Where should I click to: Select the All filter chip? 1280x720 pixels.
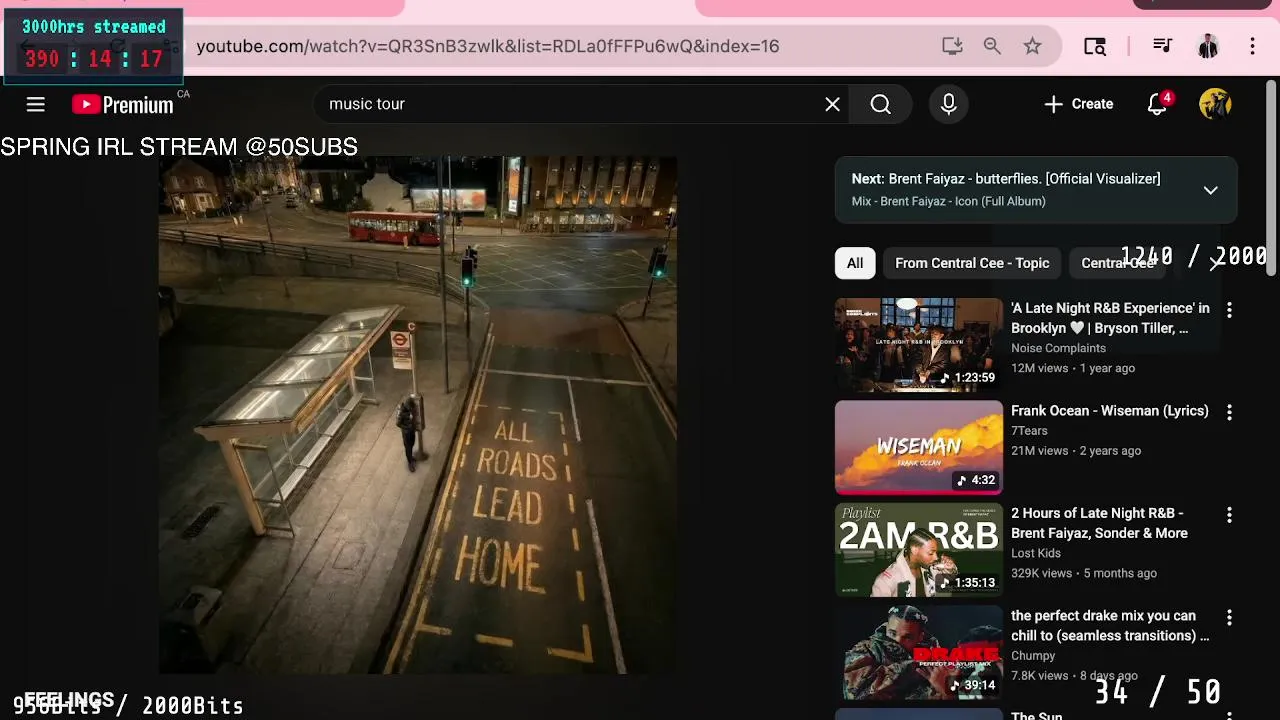click(x=855, y=263)
